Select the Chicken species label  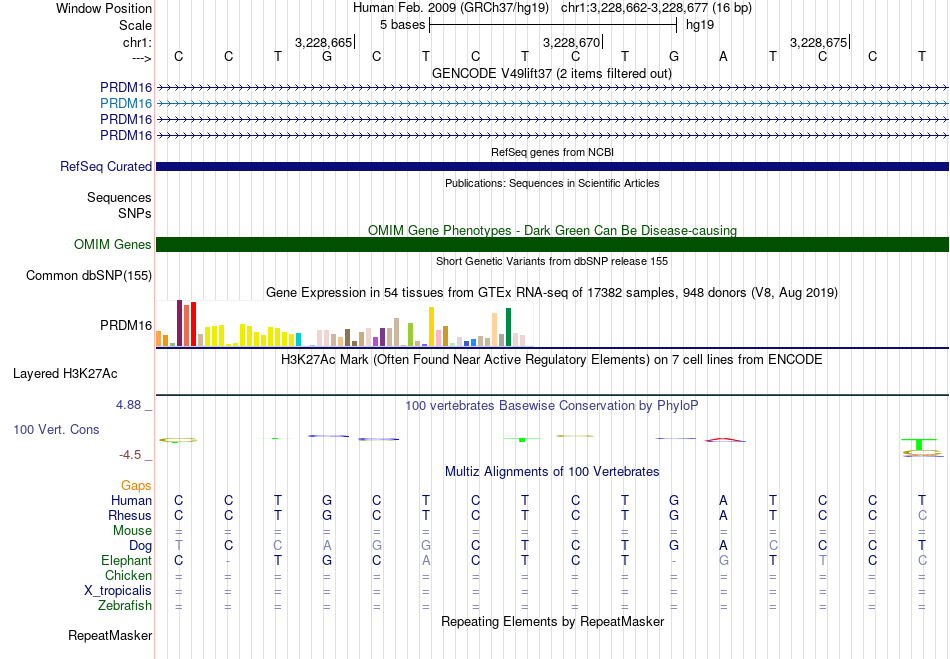point(128,575)
